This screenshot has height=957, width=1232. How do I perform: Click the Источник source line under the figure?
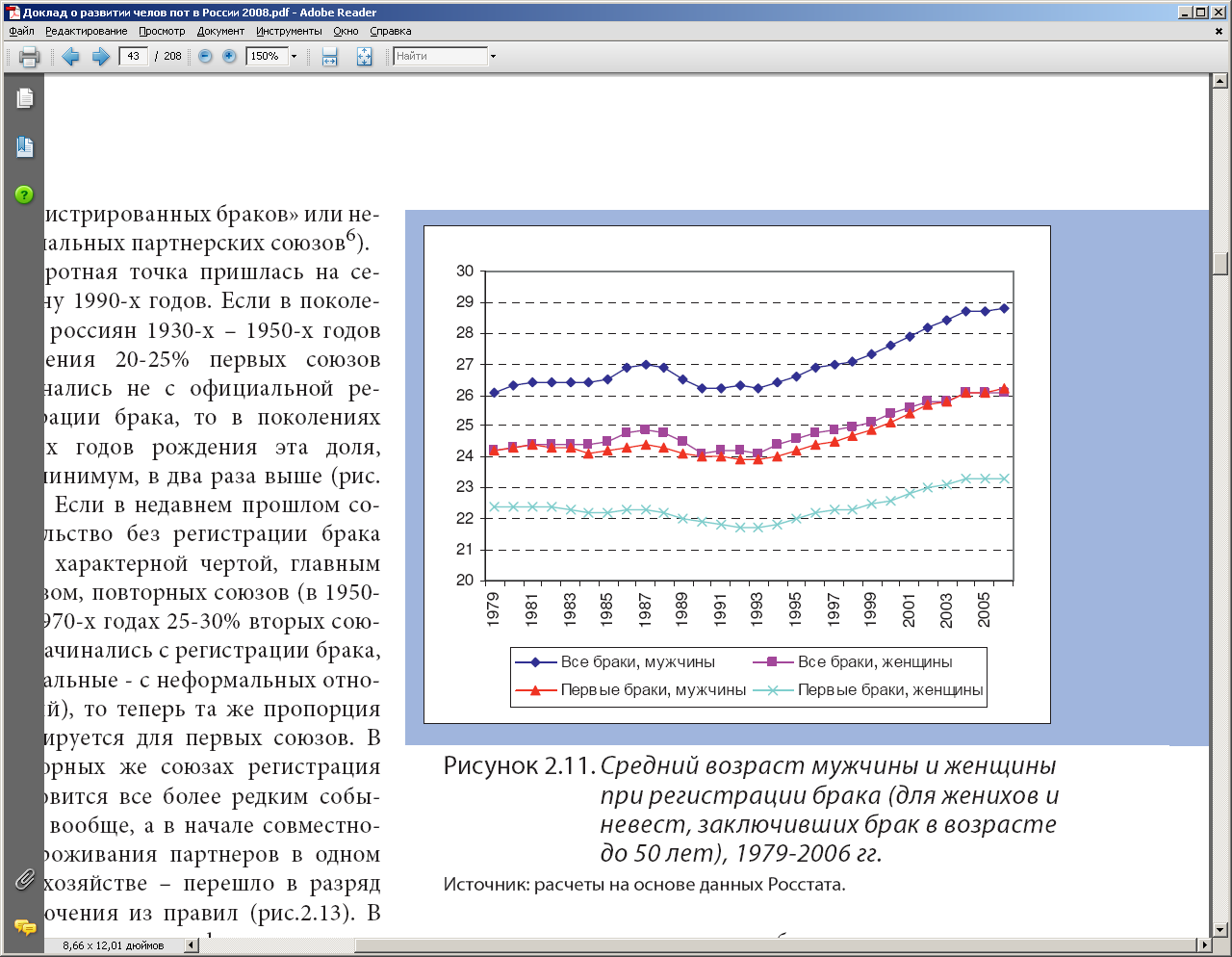(x=644, y=885)
